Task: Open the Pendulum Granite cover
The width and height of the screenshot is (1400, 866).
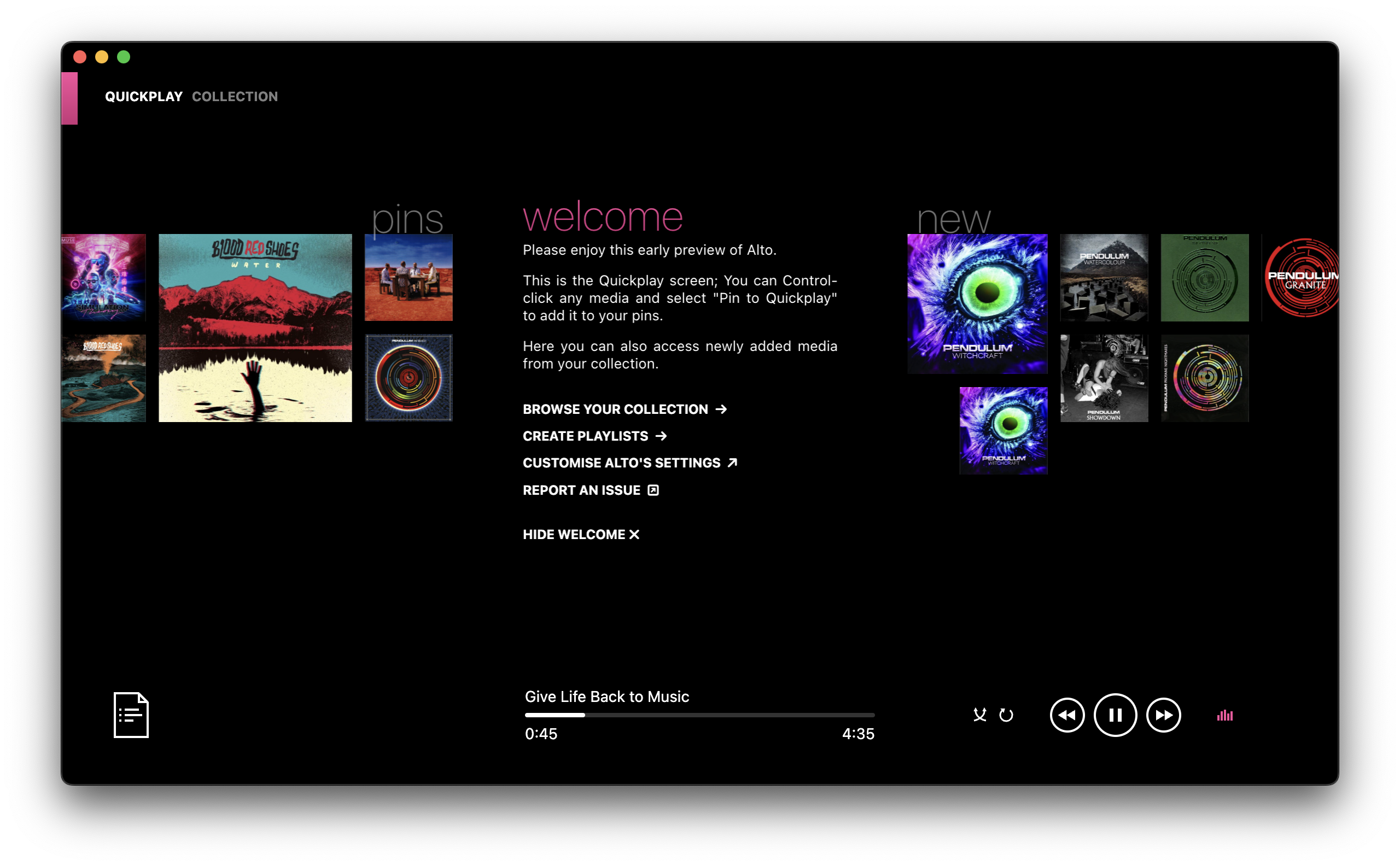Action: (x=1300, y=277)
